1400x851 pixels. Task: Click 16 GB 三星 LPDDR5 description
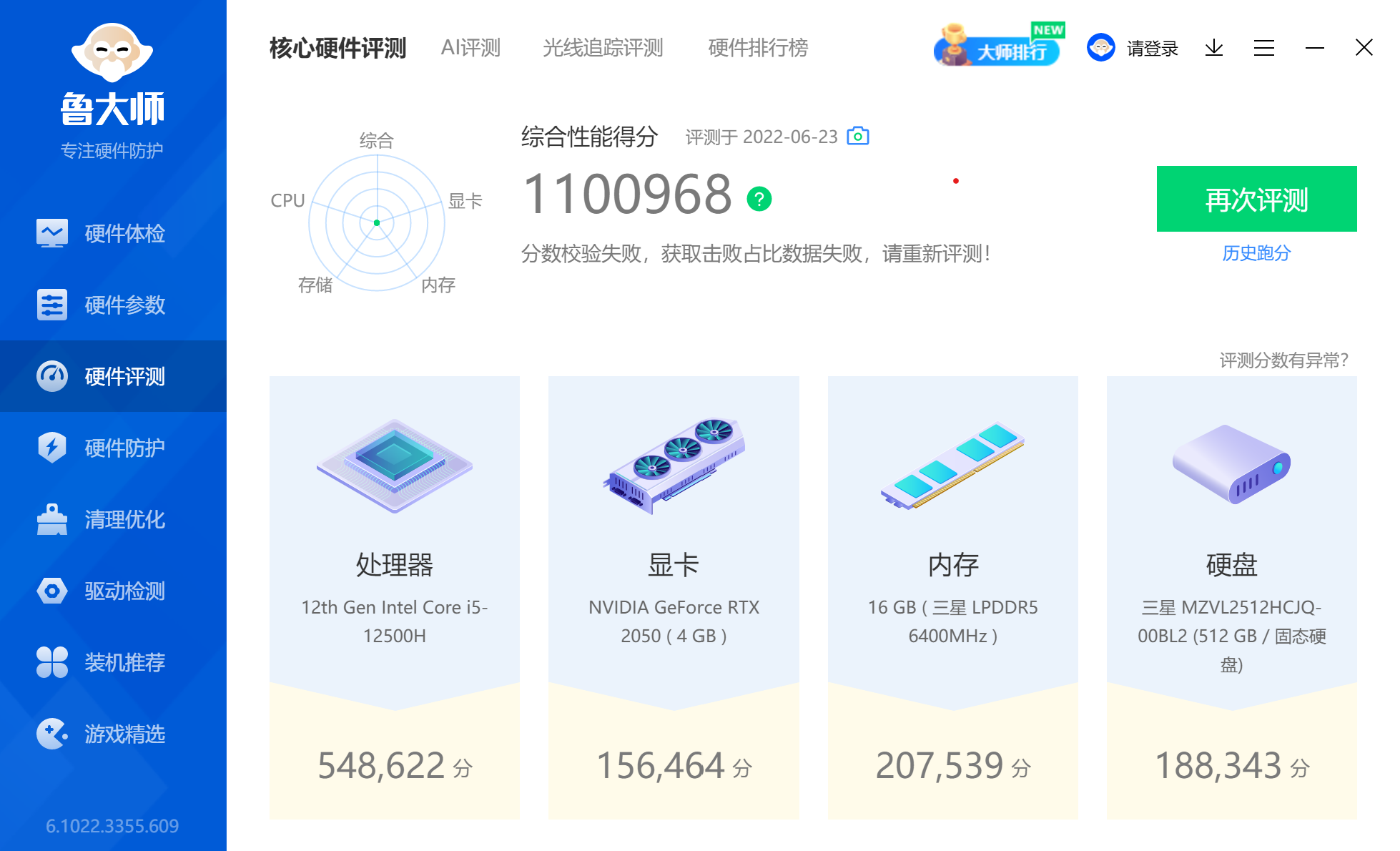[953, 621]
